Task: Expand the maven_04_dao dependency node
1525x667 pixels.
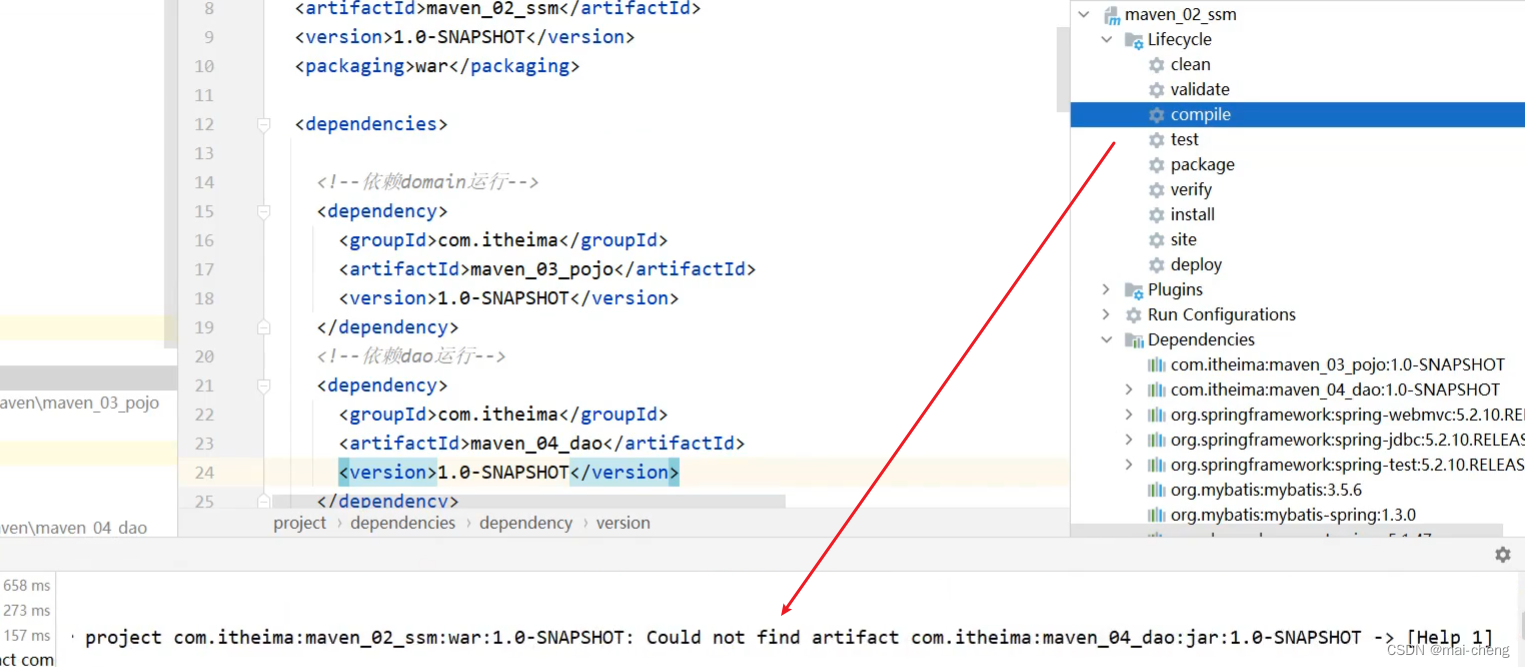Action: 1129,390
